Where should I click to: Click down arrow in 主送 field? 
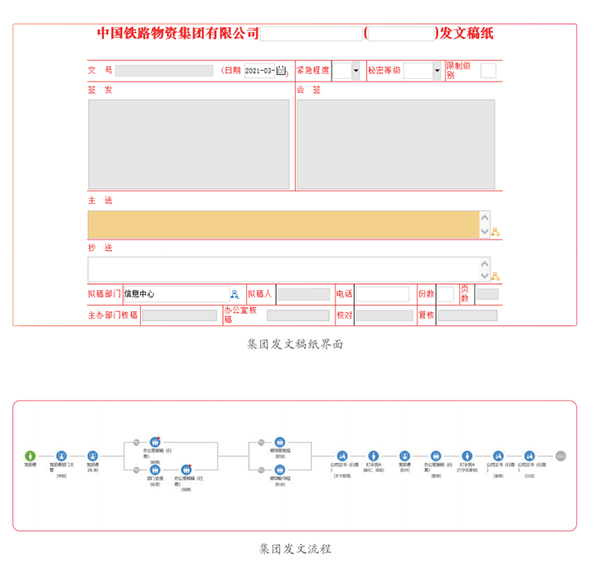(484, 231)
